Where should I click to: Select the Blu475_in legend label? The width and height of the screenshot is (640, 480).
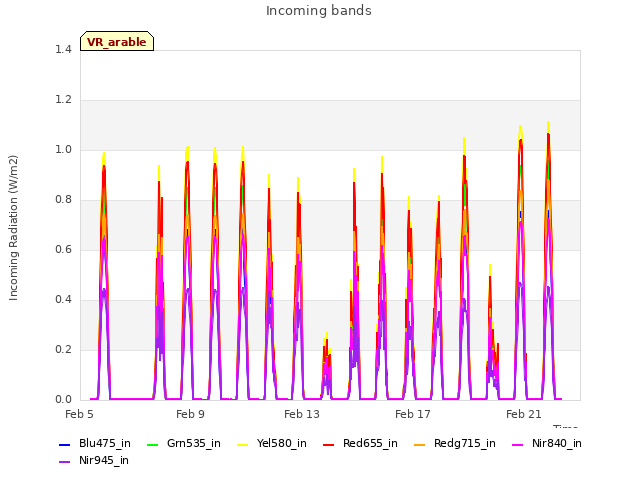pyautogui.click(x=105, y=444)
